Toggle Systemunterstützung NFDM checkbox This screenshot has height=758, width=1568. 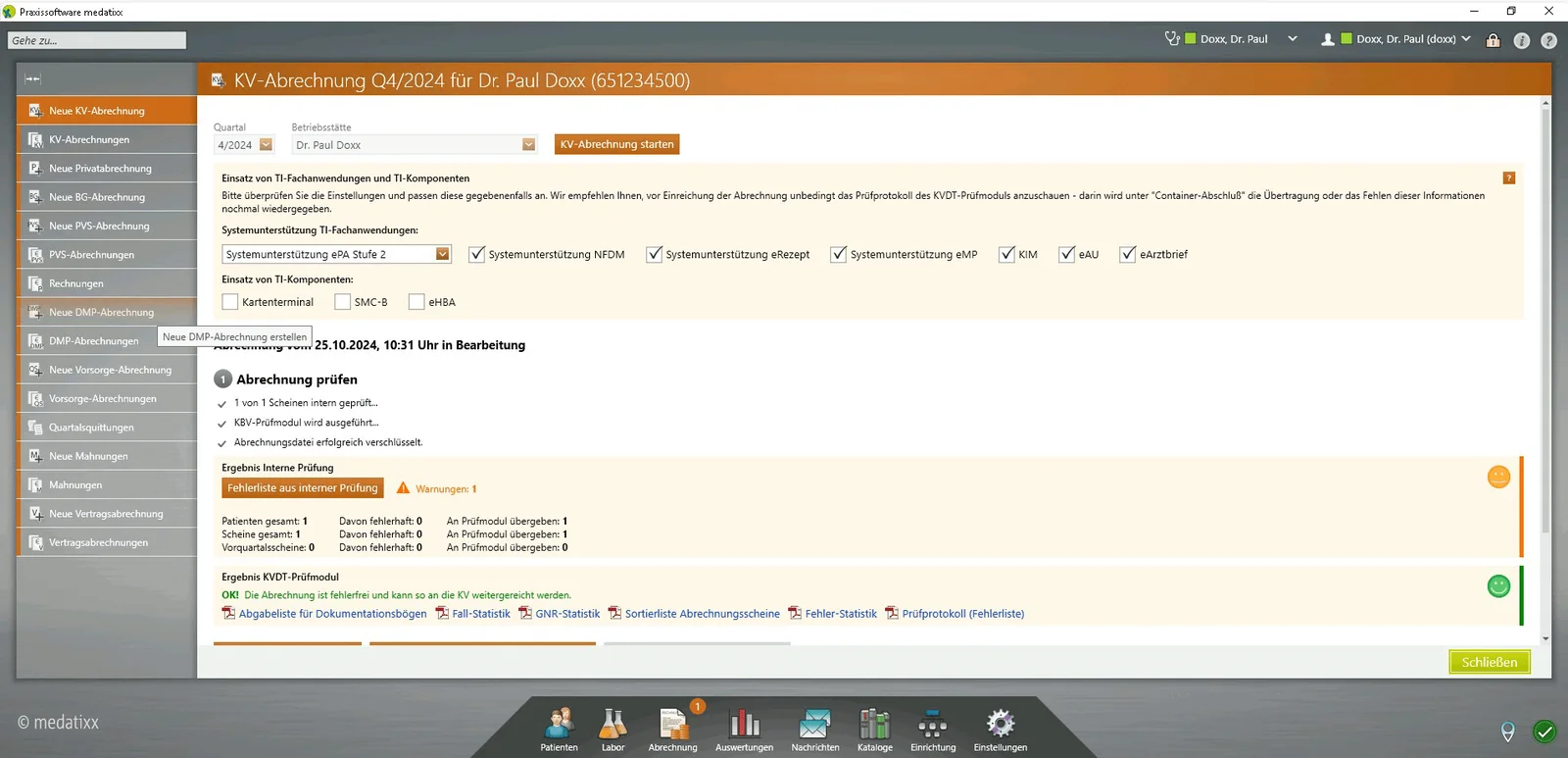(477, 254)
